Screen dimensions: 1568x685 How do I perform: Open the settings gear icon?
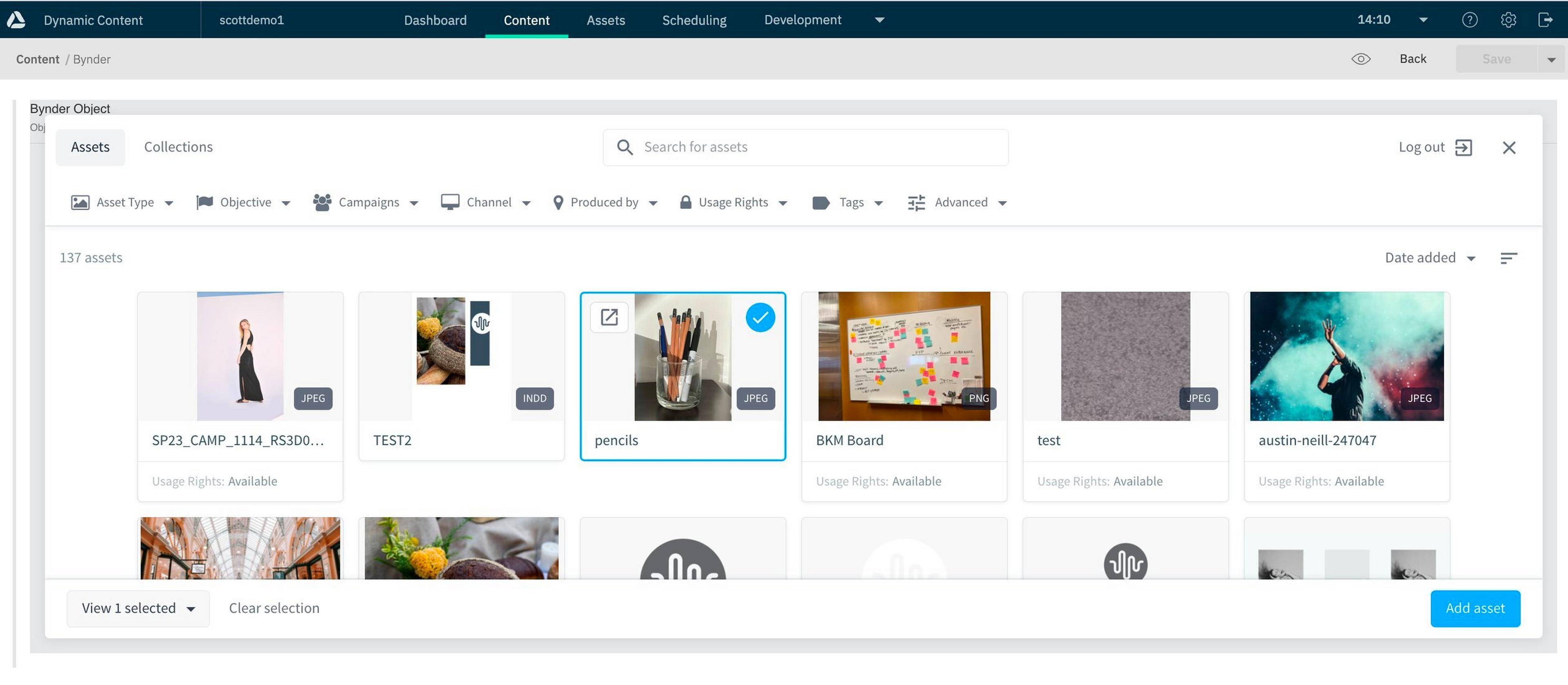pos(1508,20)
